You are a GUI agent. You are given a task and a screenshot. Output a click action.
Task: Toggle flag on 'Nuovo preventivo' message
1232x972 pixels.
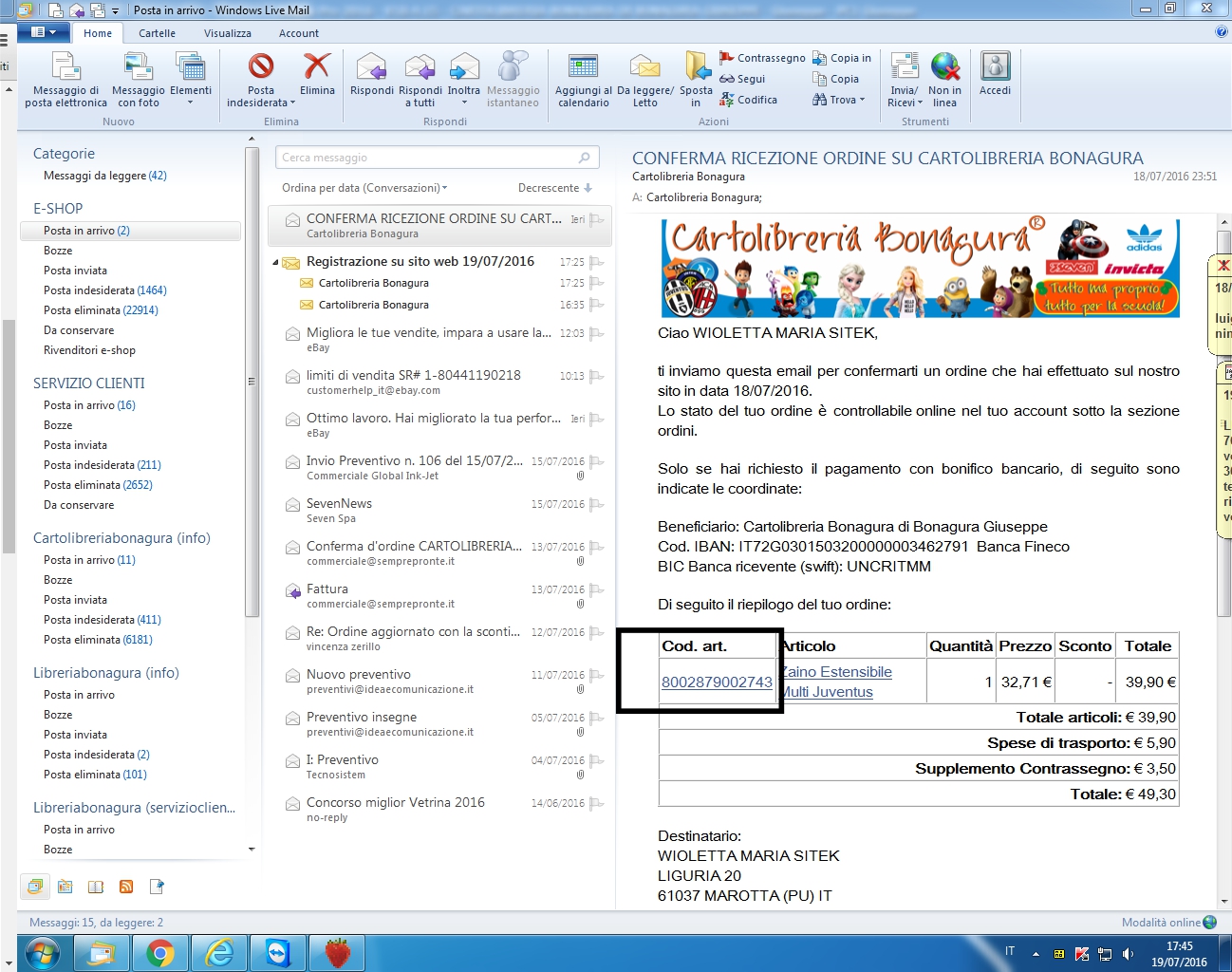[597, 676]
